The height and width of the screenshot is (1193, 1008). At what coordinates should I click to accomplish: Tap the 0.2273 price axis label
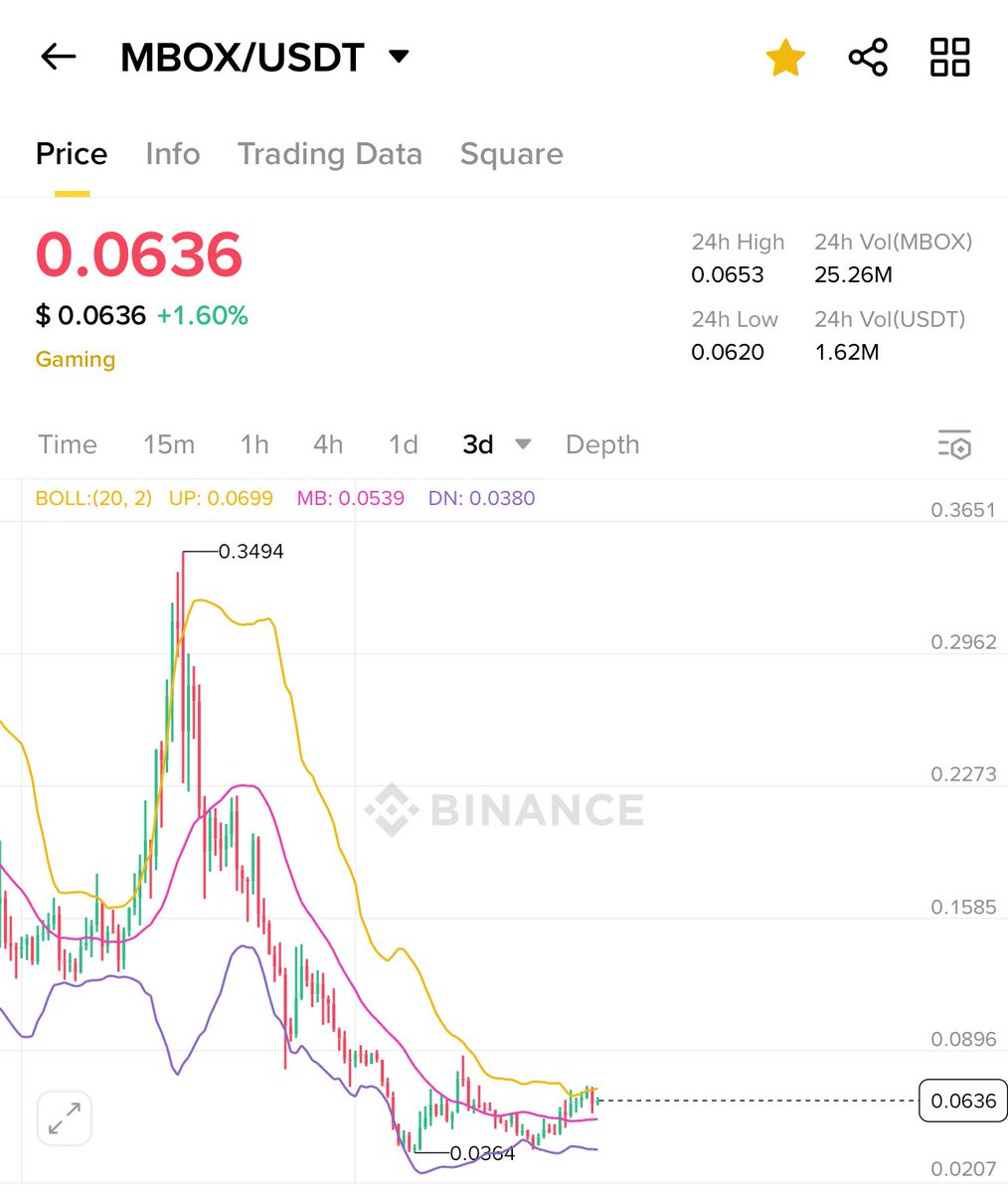pyautogui.click(x=963, y=774)
